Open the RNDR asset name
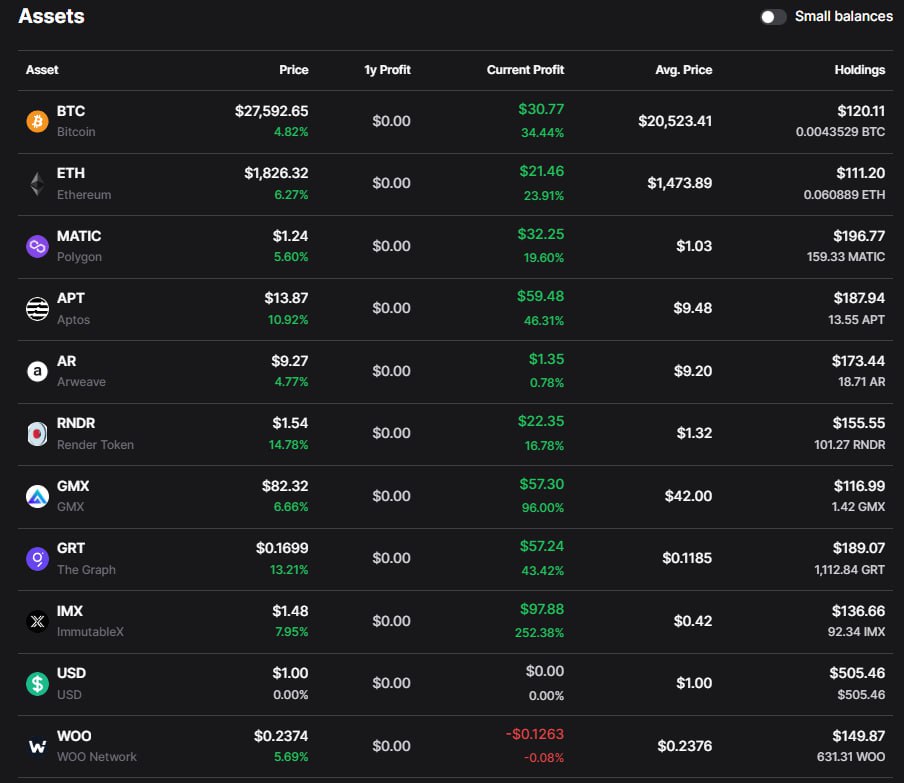Viewport: 904px width, 783px height. coord(76,423)
